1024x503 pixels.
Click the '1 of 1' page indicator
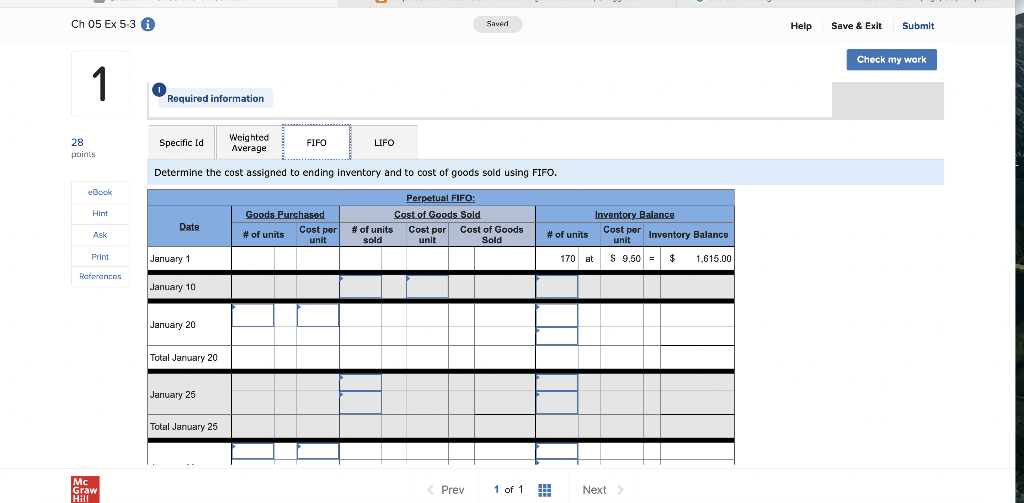point(508,489)
